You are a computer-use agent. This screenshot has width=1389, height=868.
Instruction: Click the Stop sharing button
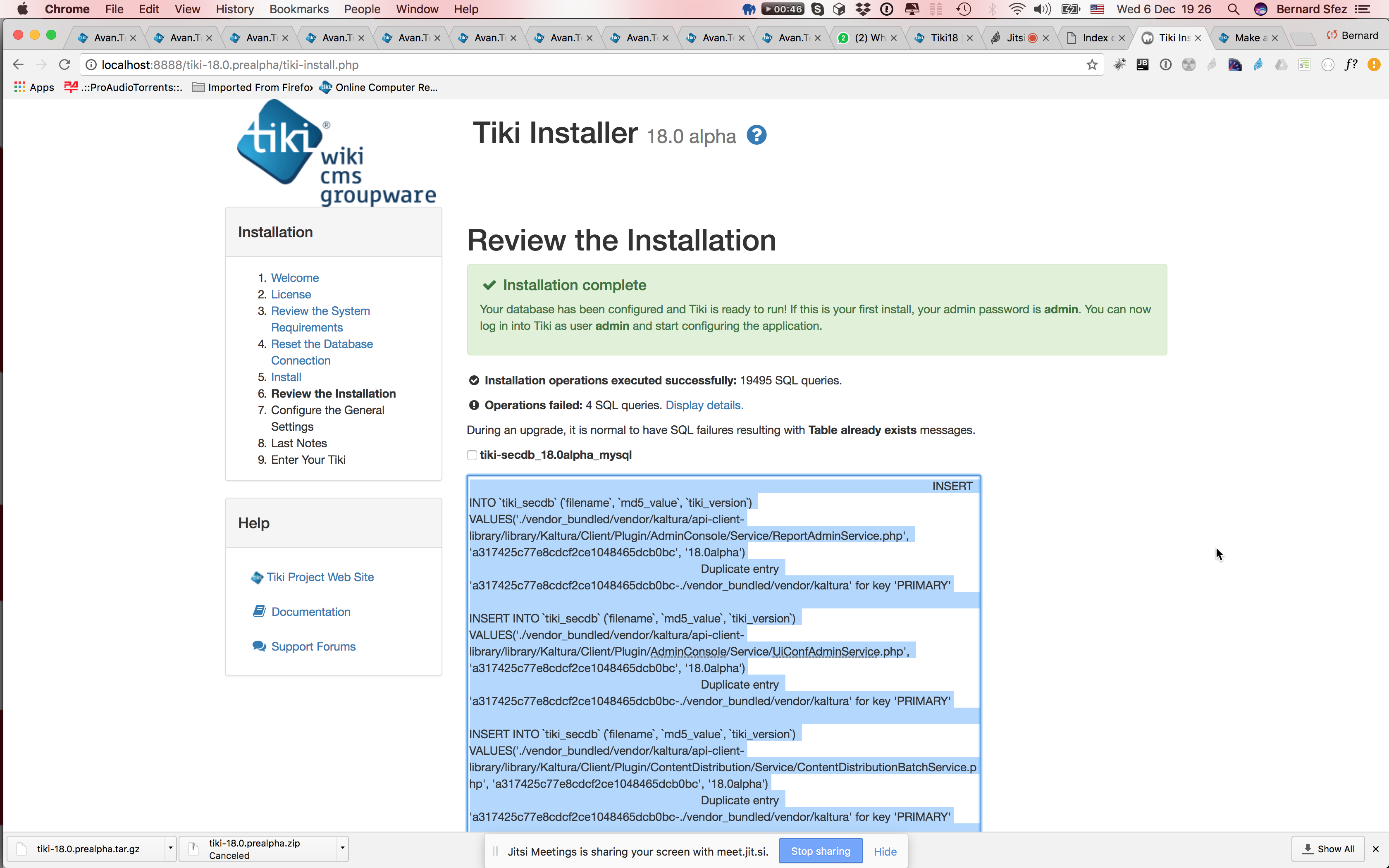point(820,851)
